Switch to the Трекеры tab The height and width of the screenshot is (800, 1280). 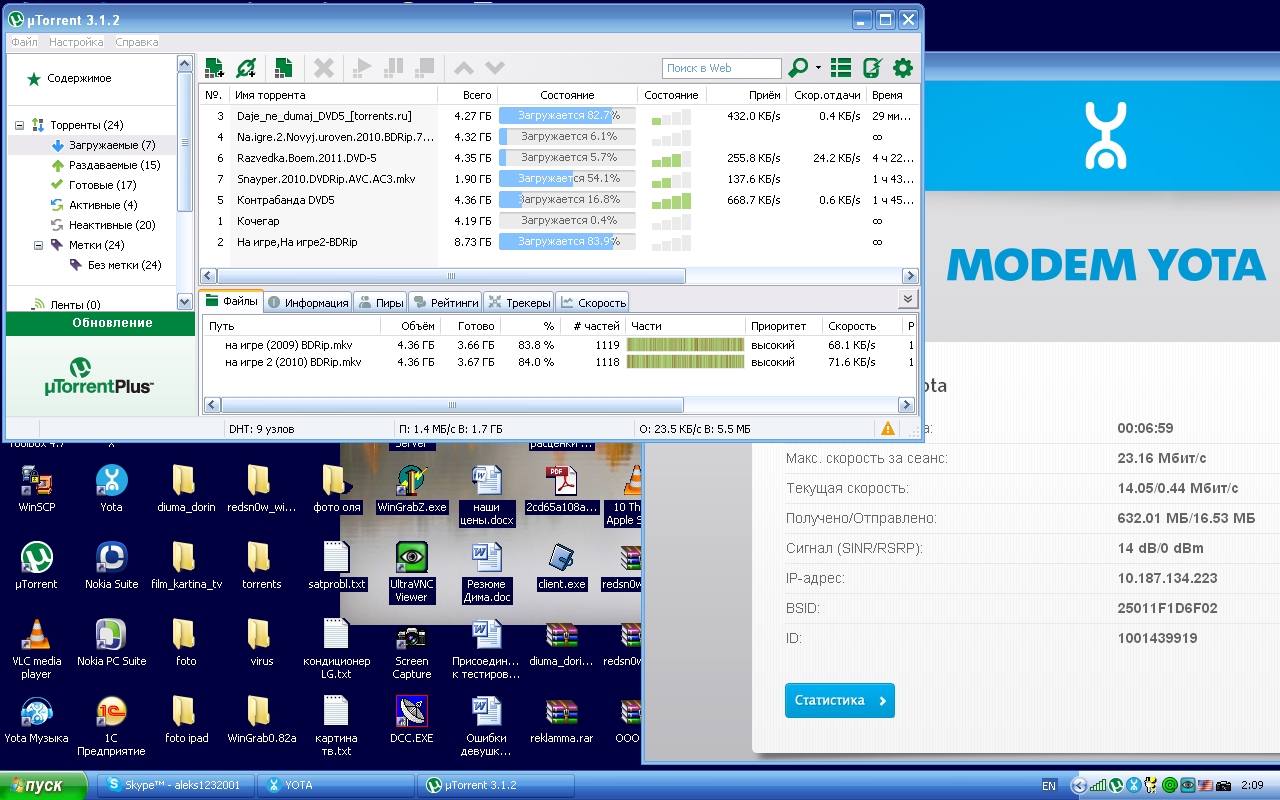coord(520,302)
